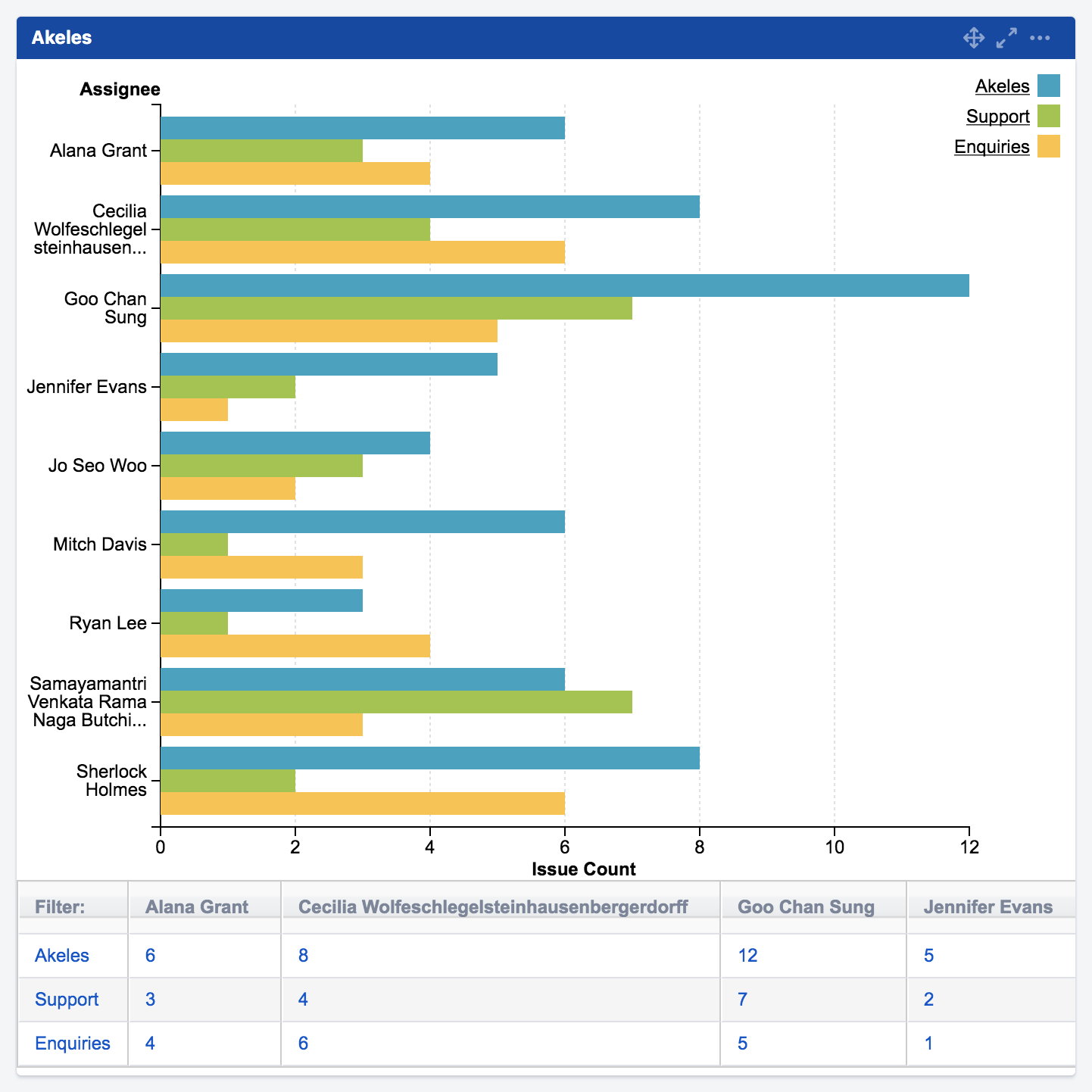
Task: Click the move gadget crosshair icon
Action: (x=974, y=37)
